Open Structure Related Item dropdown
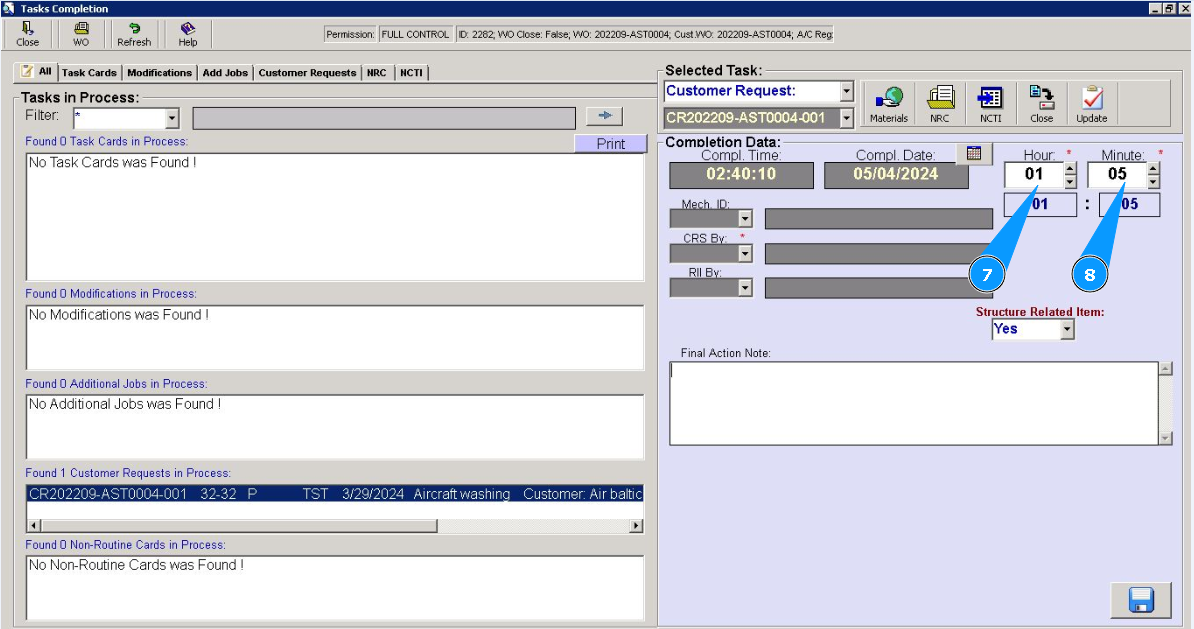 (x=1067, y=329)
